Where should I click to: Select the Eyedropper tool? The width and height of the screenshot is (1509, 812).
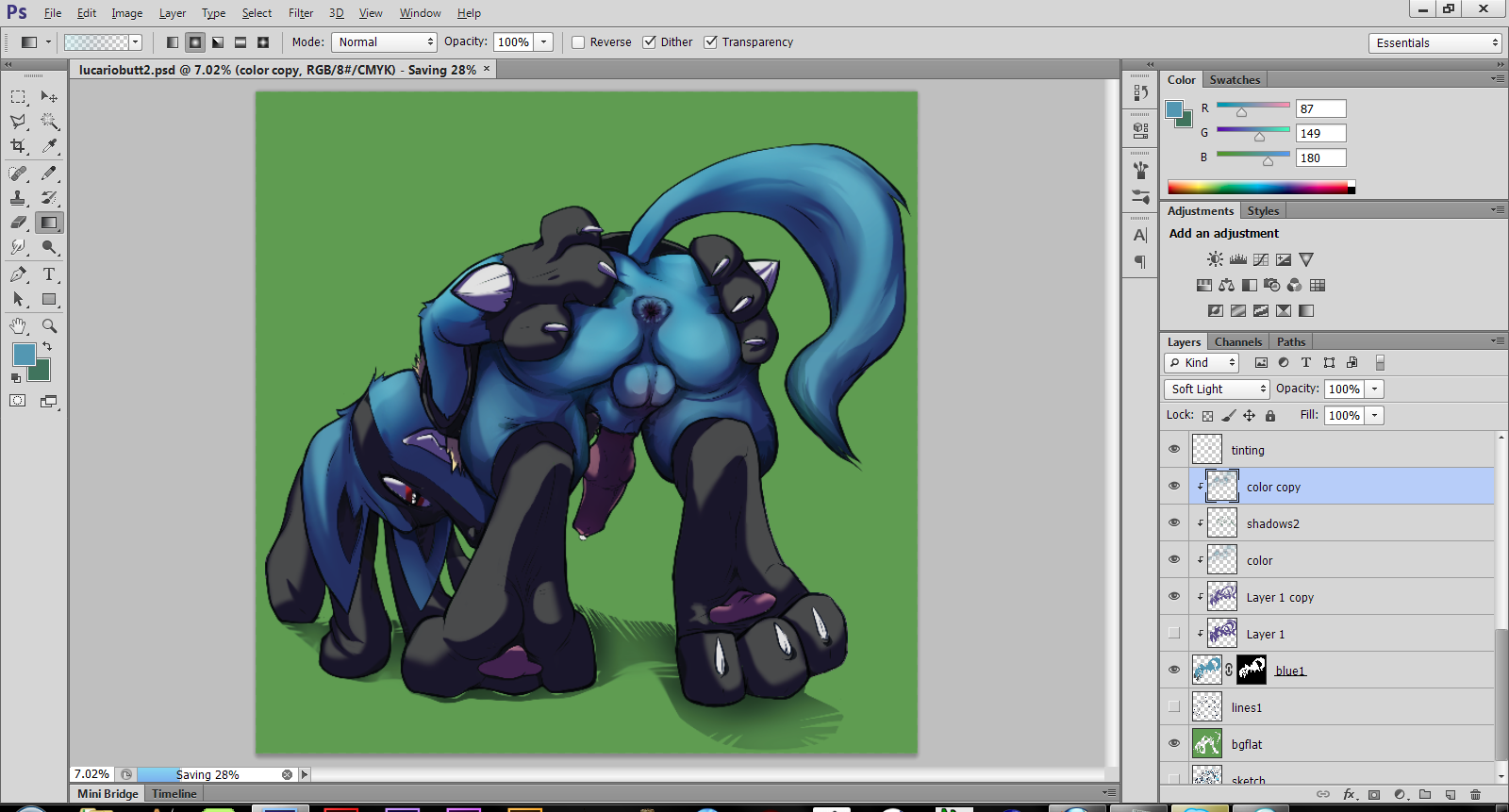(49, 146)
